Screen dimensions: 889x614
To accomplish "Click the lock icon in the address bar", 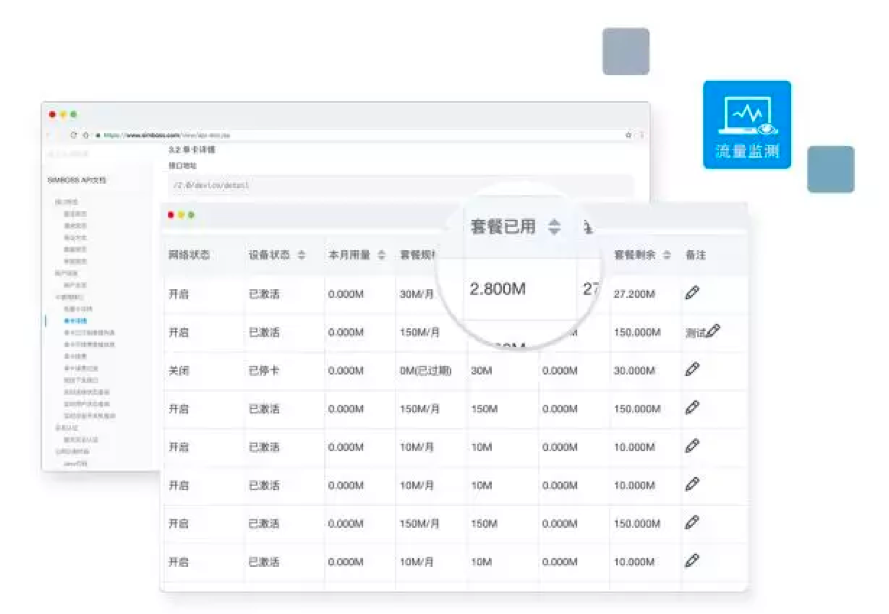I will (98, 135).
